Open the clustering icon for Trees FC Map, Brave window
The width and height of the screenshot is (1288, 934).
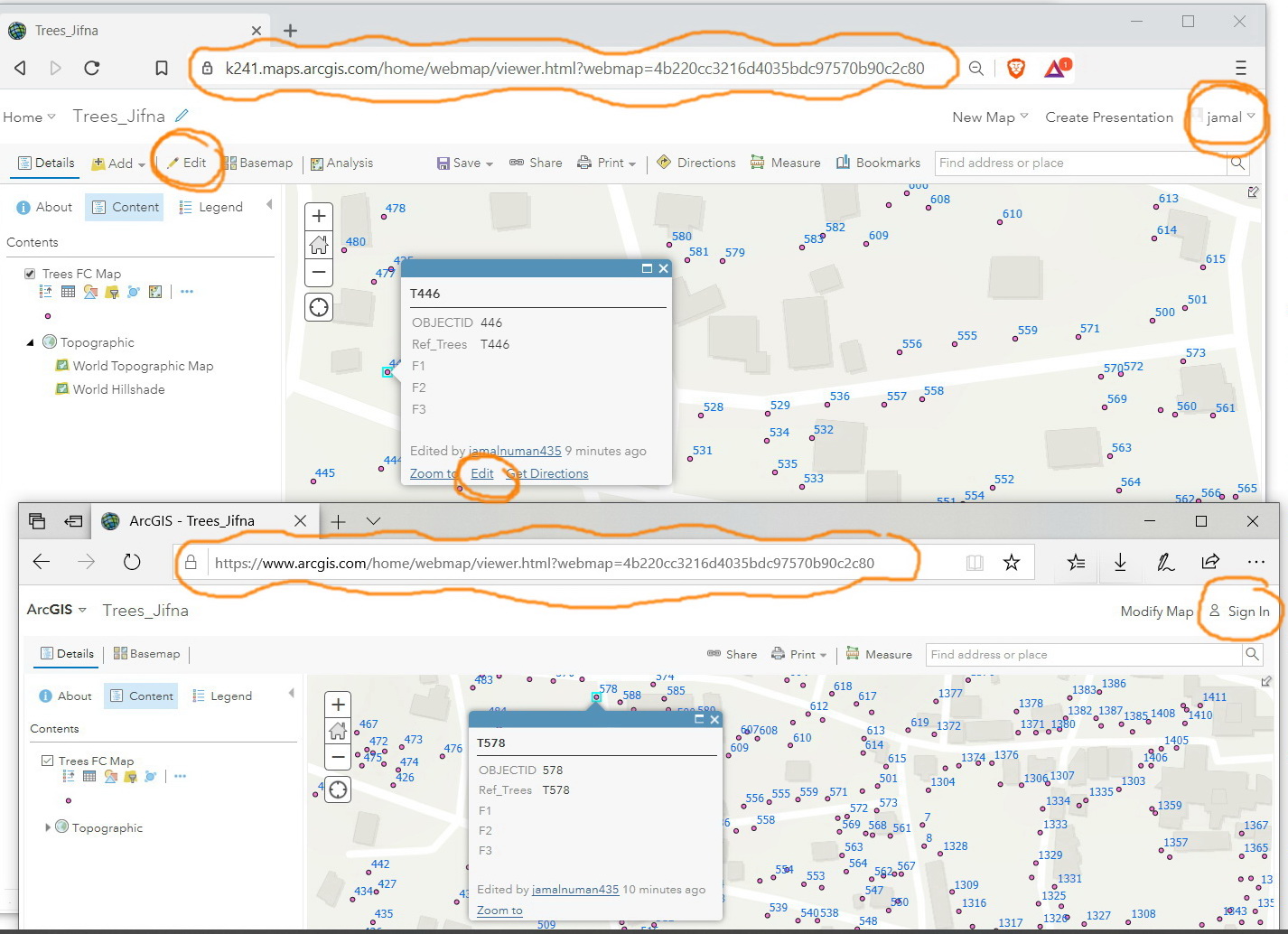134,292
